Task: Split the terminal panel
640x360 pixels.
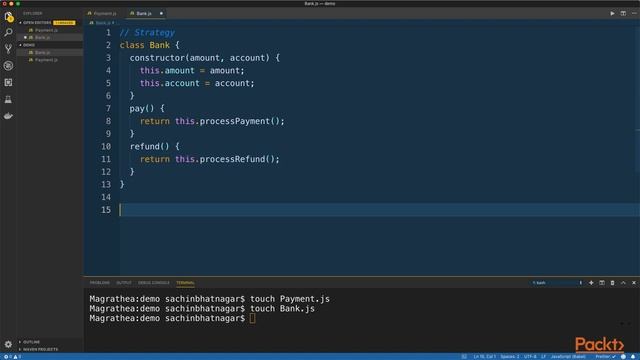Action: [x=602, y=282]
